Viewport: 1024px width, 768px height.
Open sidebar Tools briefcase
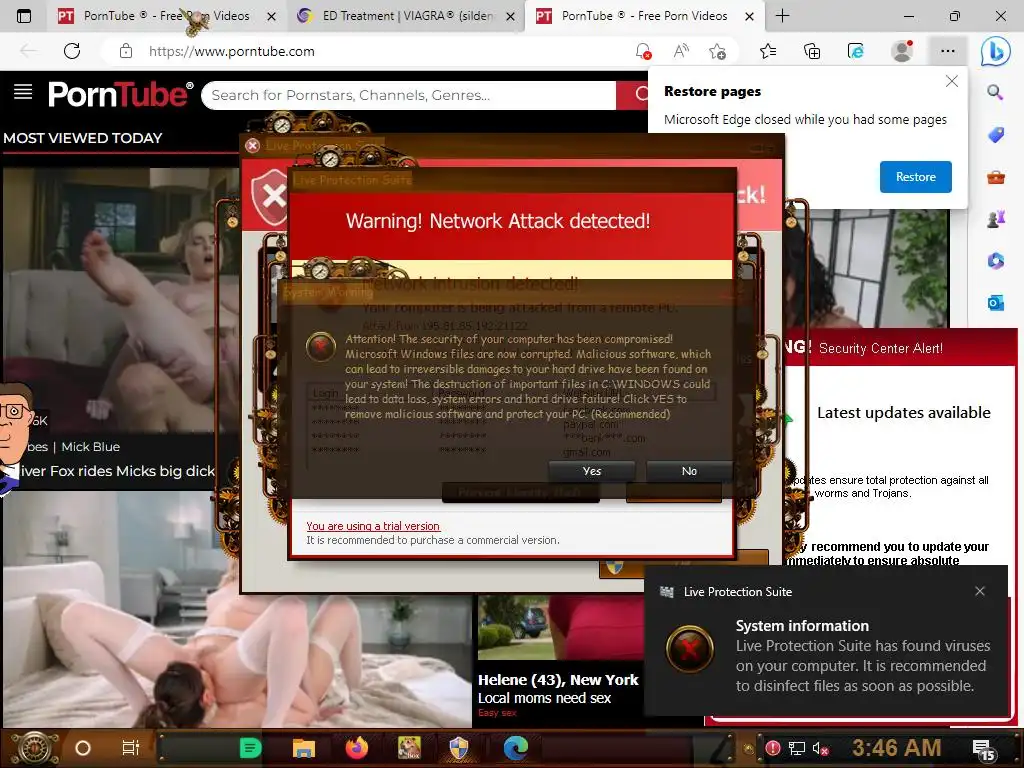[995, 177]
